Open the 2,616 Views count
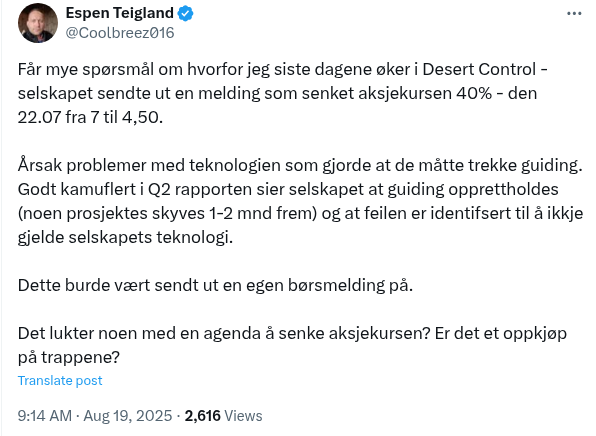Viewport: 596px width, 436px height. coord(224,416)
